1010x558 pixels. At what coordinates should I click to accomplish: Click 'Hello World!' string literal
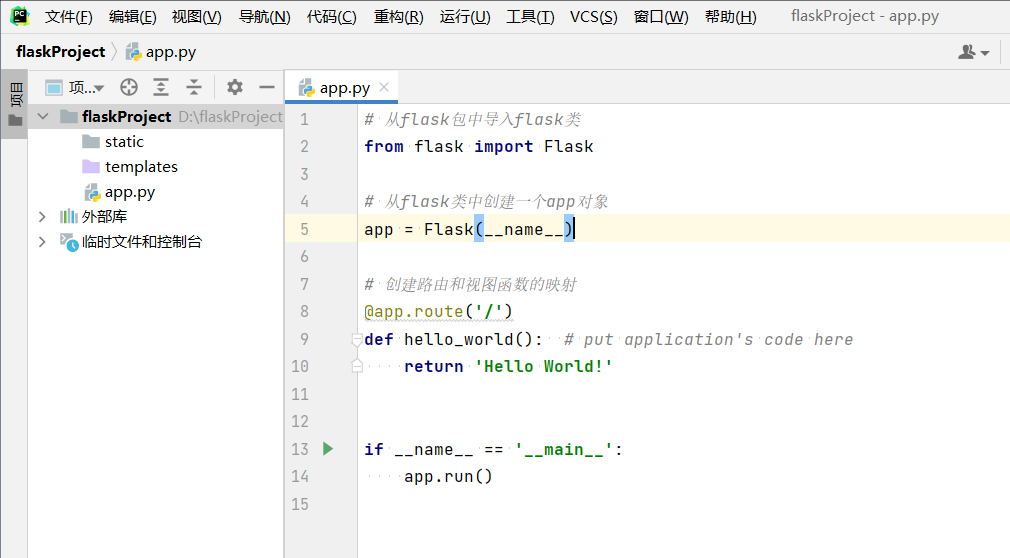click(x=544, y=367)
